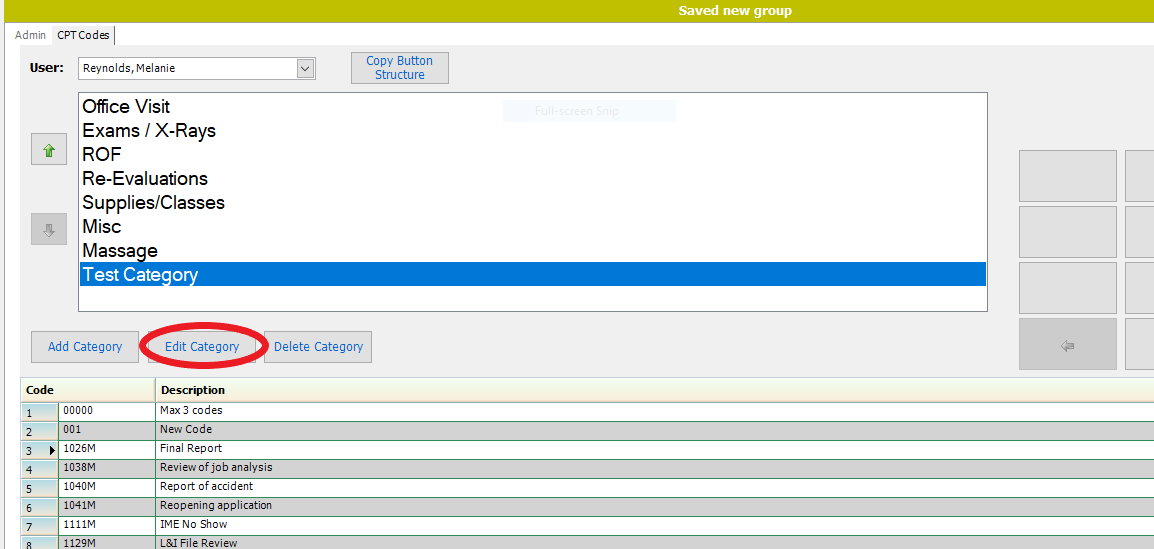The image size is (1154, 549).
Task: Select the Test Category row
Action: tap(532, 274)
